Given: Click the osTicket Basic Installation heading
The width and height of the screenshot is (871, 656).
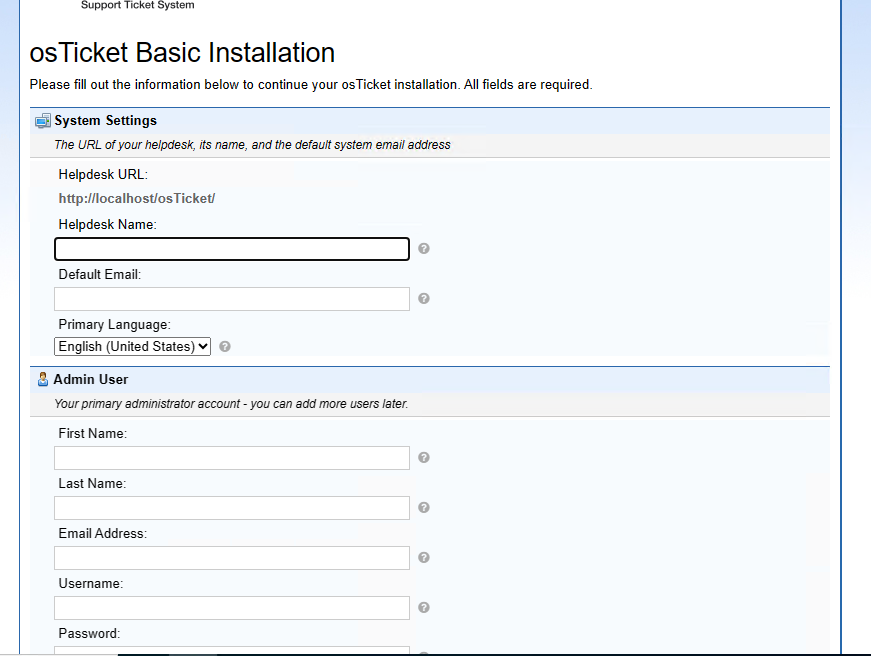Looking at the screenshot, I should pos(182,53).
